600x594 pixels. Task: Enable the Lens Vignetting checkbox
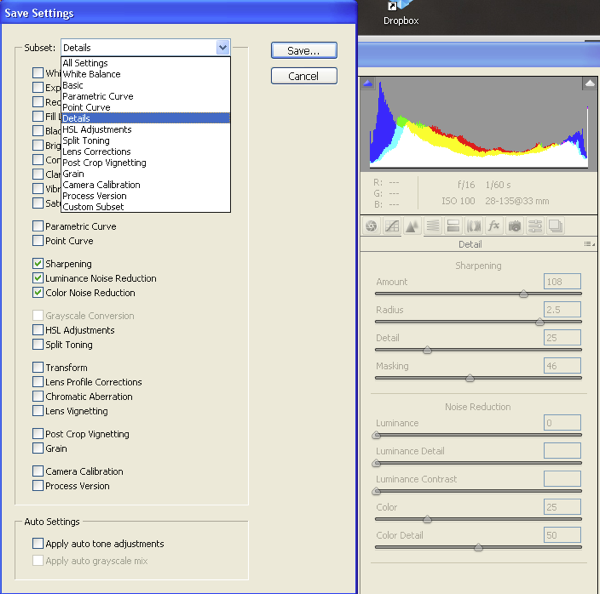click(38, 411)
